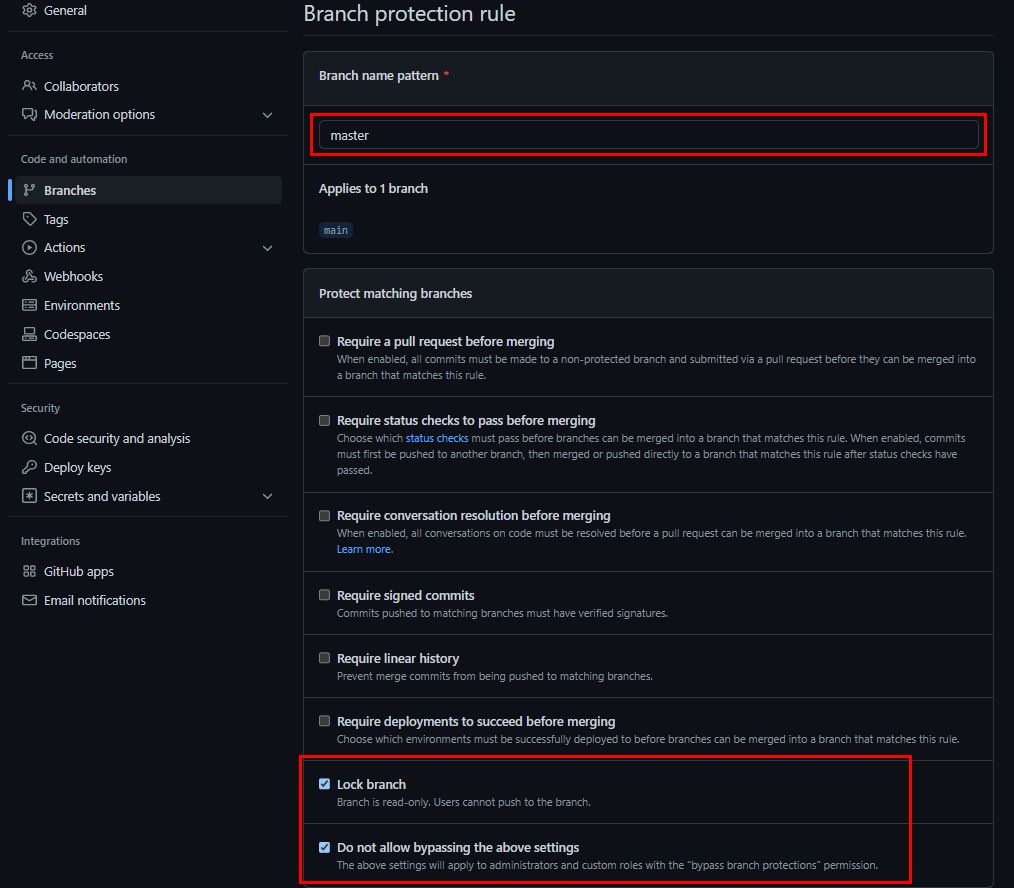
Task: Check Require status checks to pass
Action: click(325, 420)
